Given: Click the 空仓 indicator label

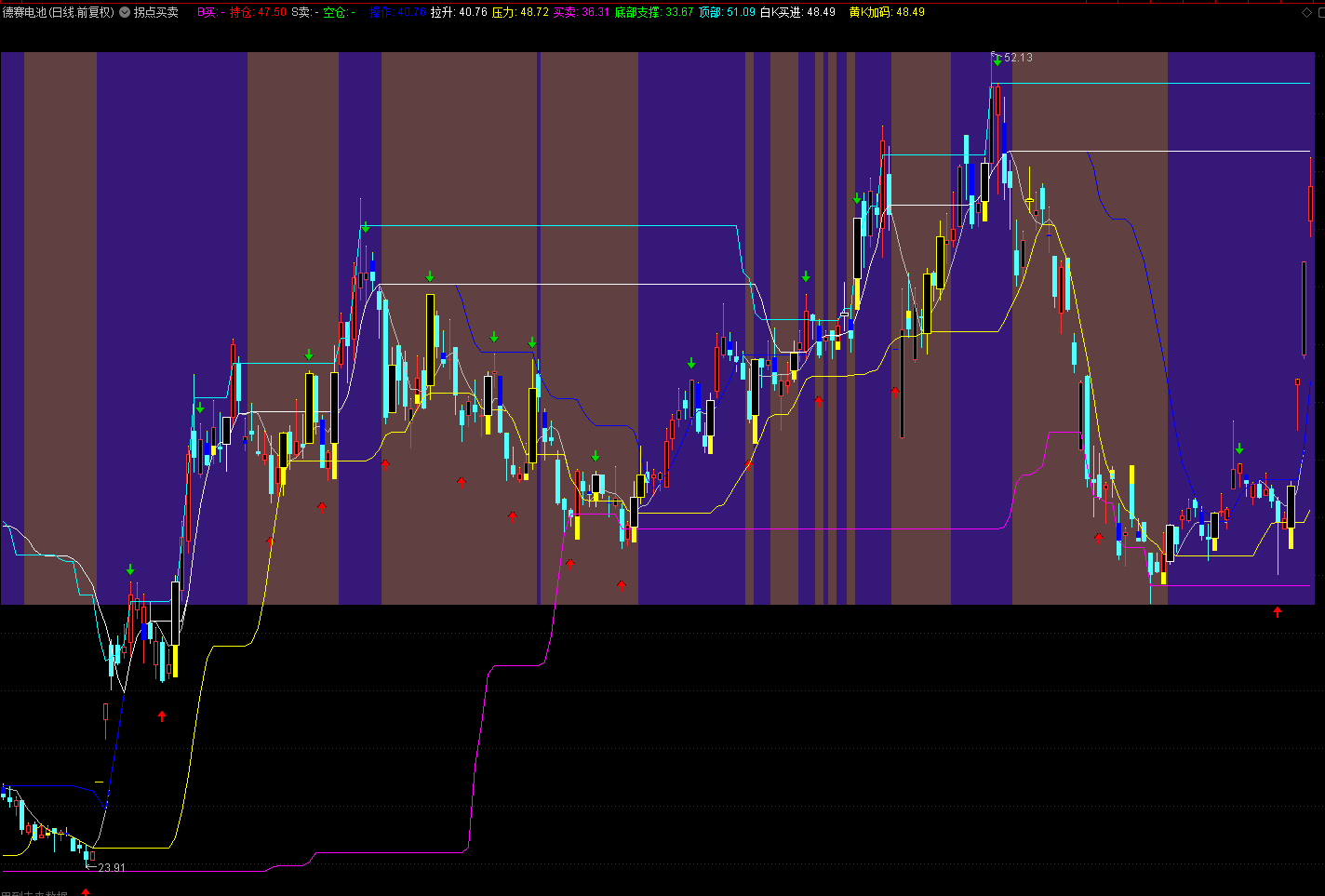Looking at the screenshot, I should click(339, 12).
